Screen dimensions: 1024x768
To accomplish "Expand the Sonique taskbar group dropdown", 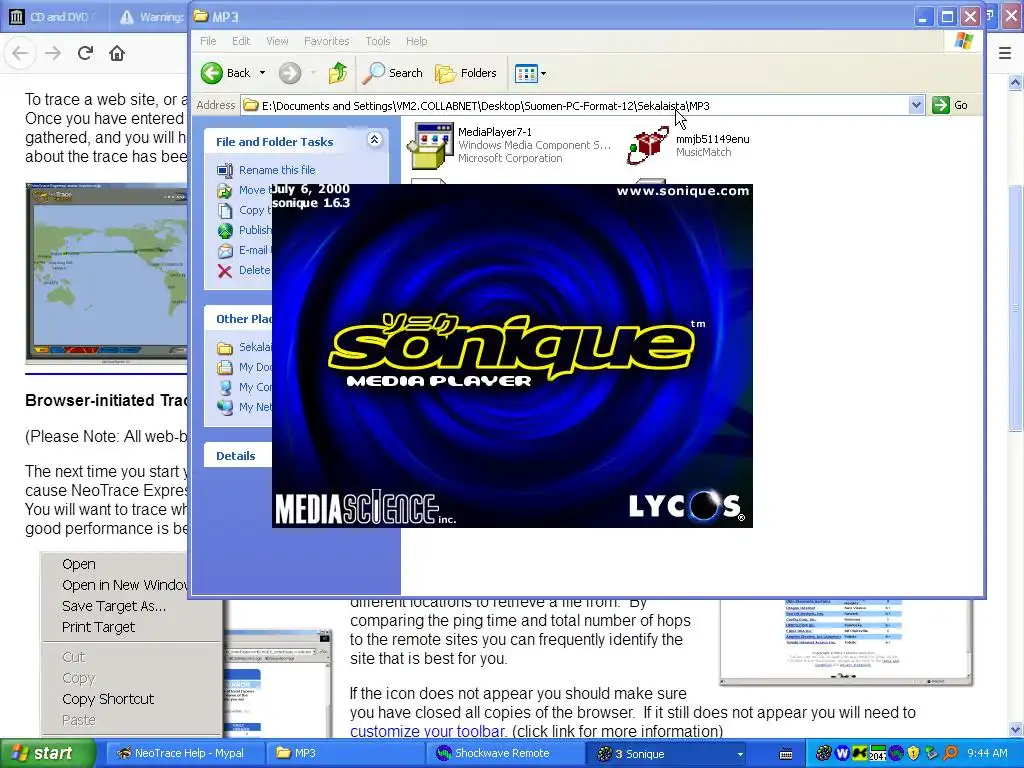I will pos(740,754).
